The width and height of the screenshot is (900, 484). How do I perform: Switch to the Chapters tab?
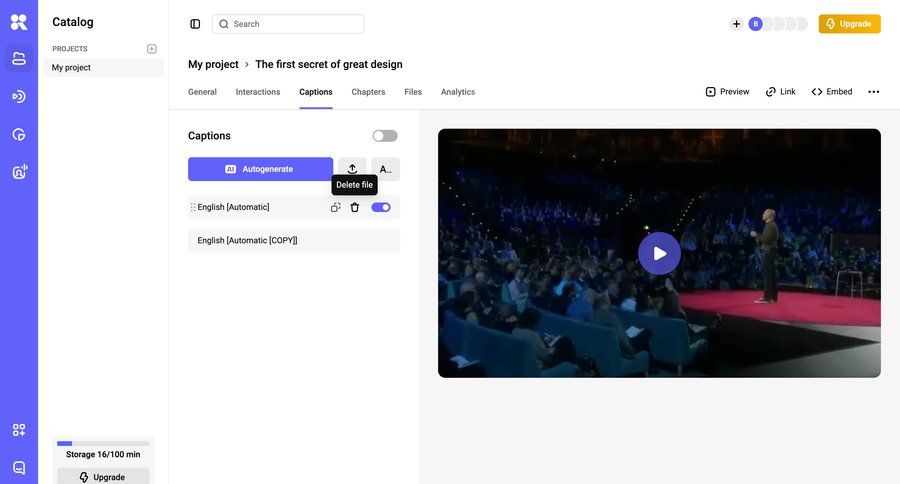[368, 92]
